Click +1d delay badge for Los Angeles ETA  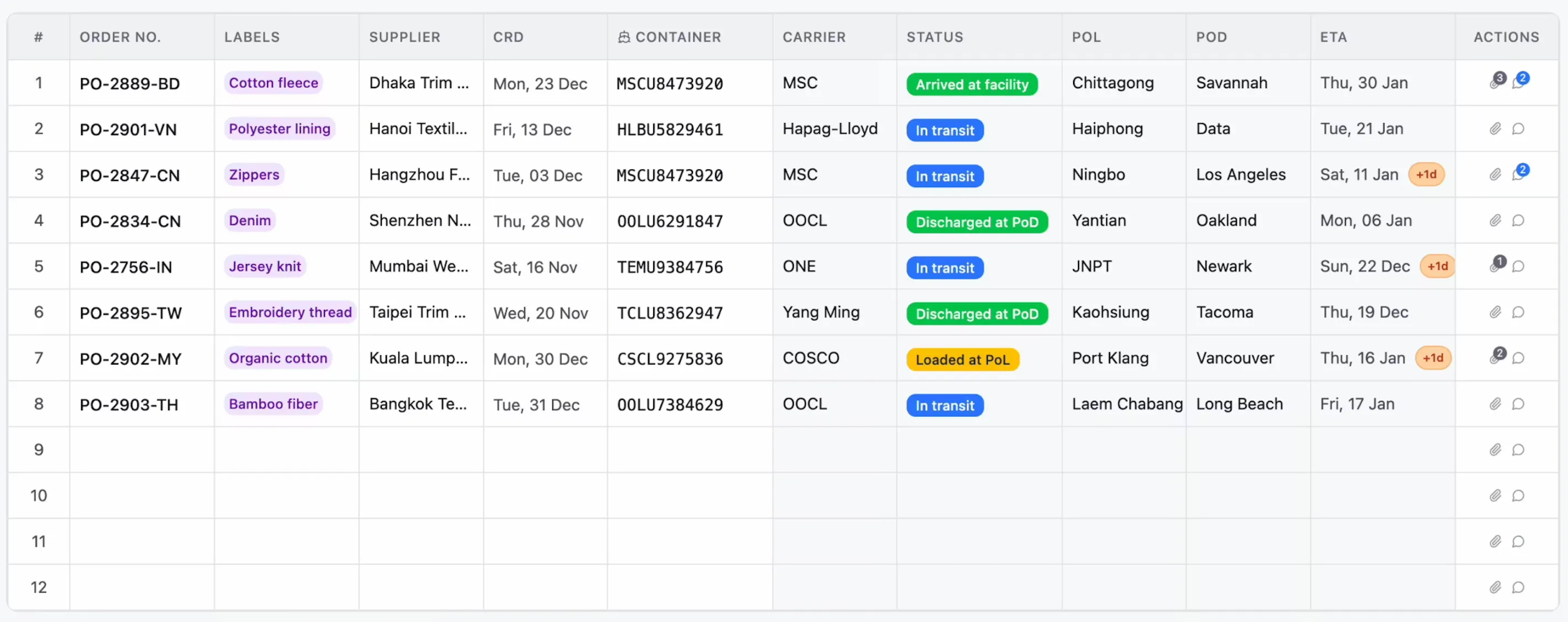click(x=1426, y=175)
